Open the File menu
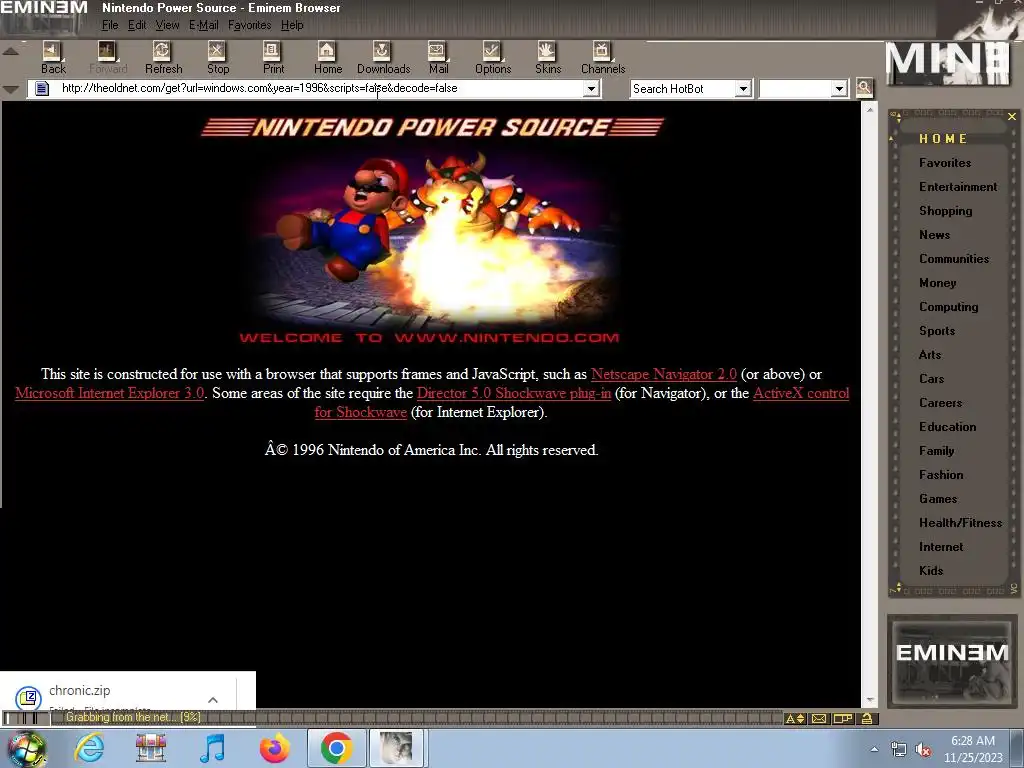Viewport: 1024px width, 768px height. tap(110, 25)
